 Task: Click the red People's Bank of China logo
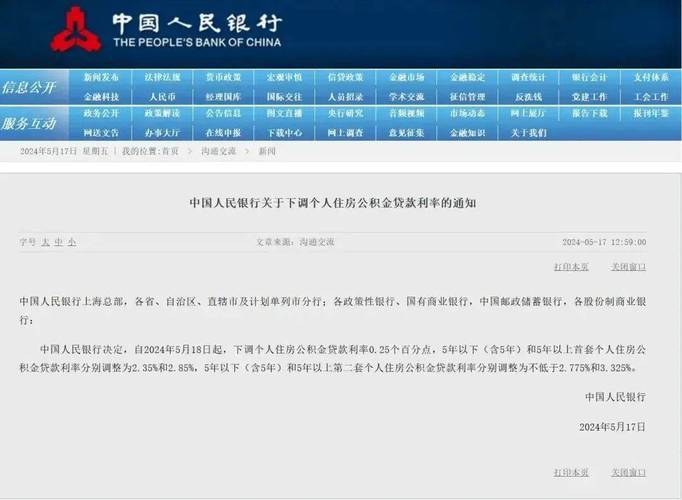76,30
